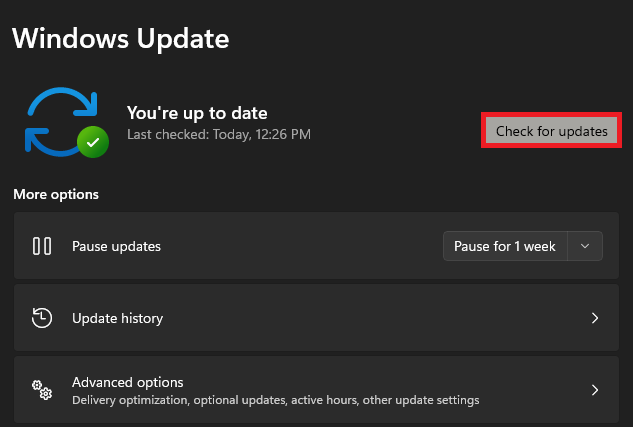The image size is (633, 427).
Task: Click the green checkmark badge
Action: (x=93, y=143)
